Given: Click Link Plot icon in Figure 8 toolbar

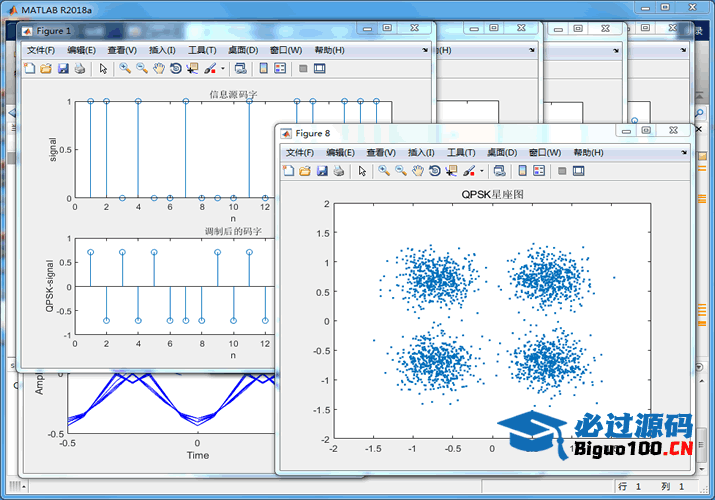Looking at the screenshot, I should coord(499,171).
